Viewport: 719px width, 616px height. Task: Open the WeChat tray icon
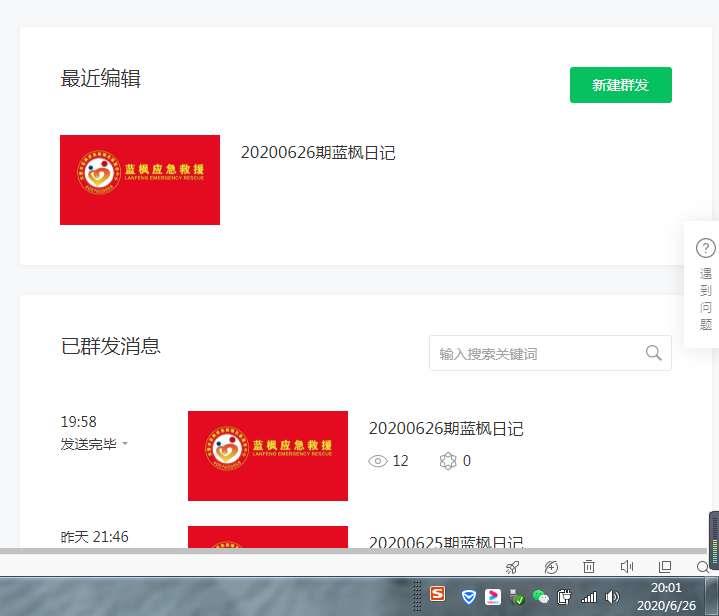tap(541, 597)
